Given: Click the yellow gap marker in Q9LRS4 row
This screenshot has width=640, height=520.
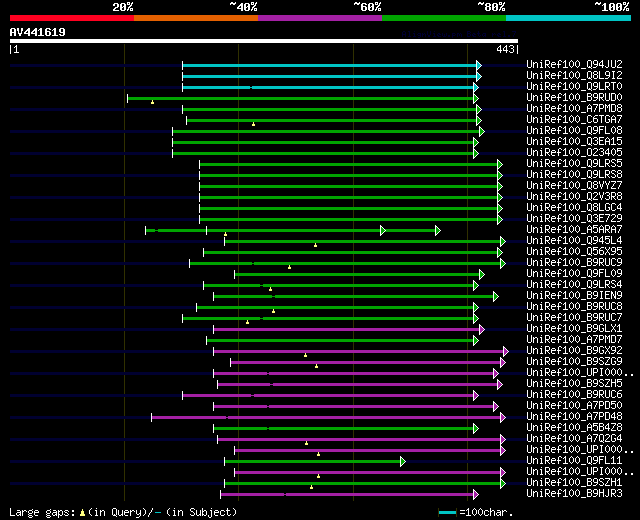Looking at the screenshot, I should [x=270, y=289].
